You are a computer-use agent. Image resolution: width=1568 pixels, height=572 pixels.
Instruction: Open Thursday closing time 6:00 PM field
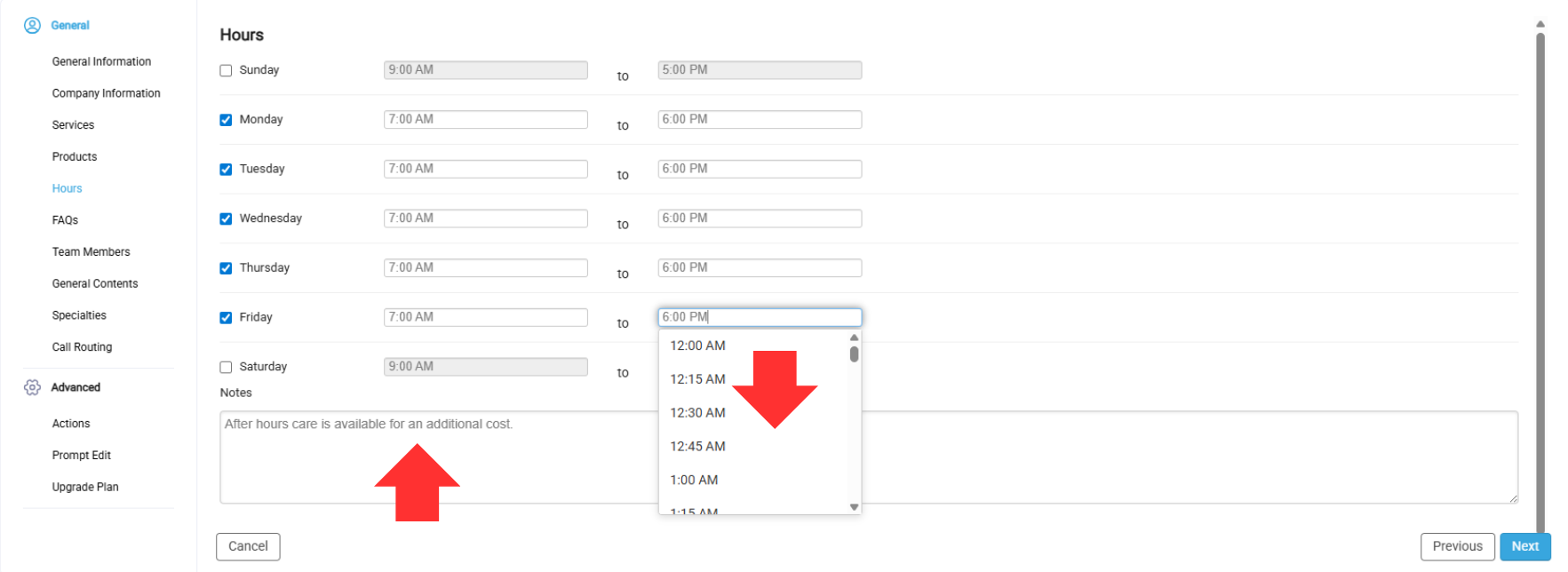coord(759,267)
